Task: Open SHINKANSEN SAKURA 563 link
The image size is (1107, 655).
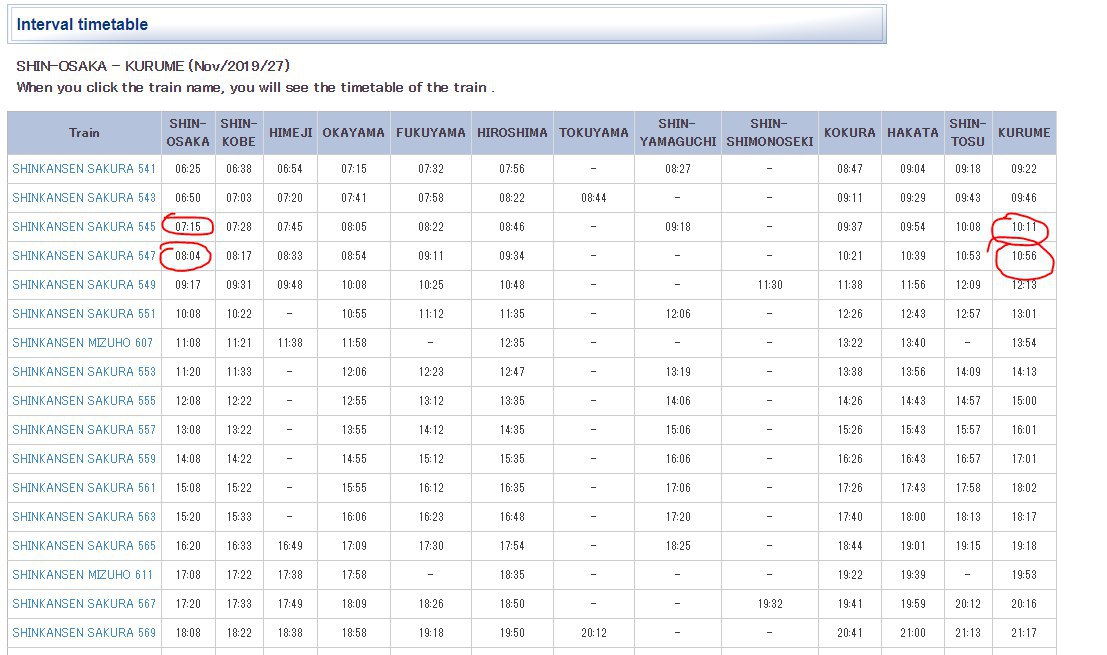Action: coord(84,517)
